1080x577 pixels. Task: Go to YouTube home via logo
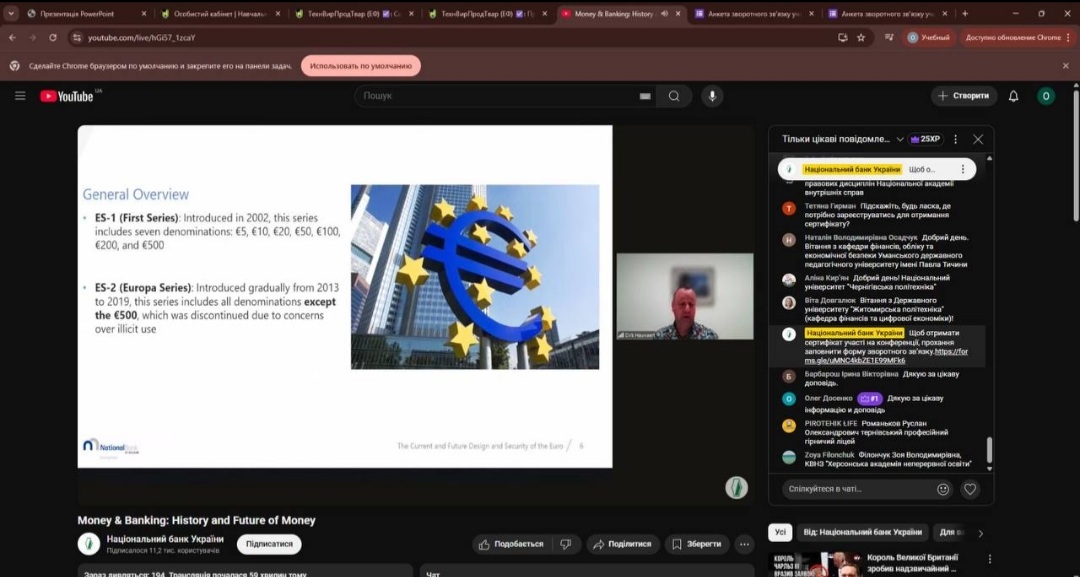(x=67, y=96)
